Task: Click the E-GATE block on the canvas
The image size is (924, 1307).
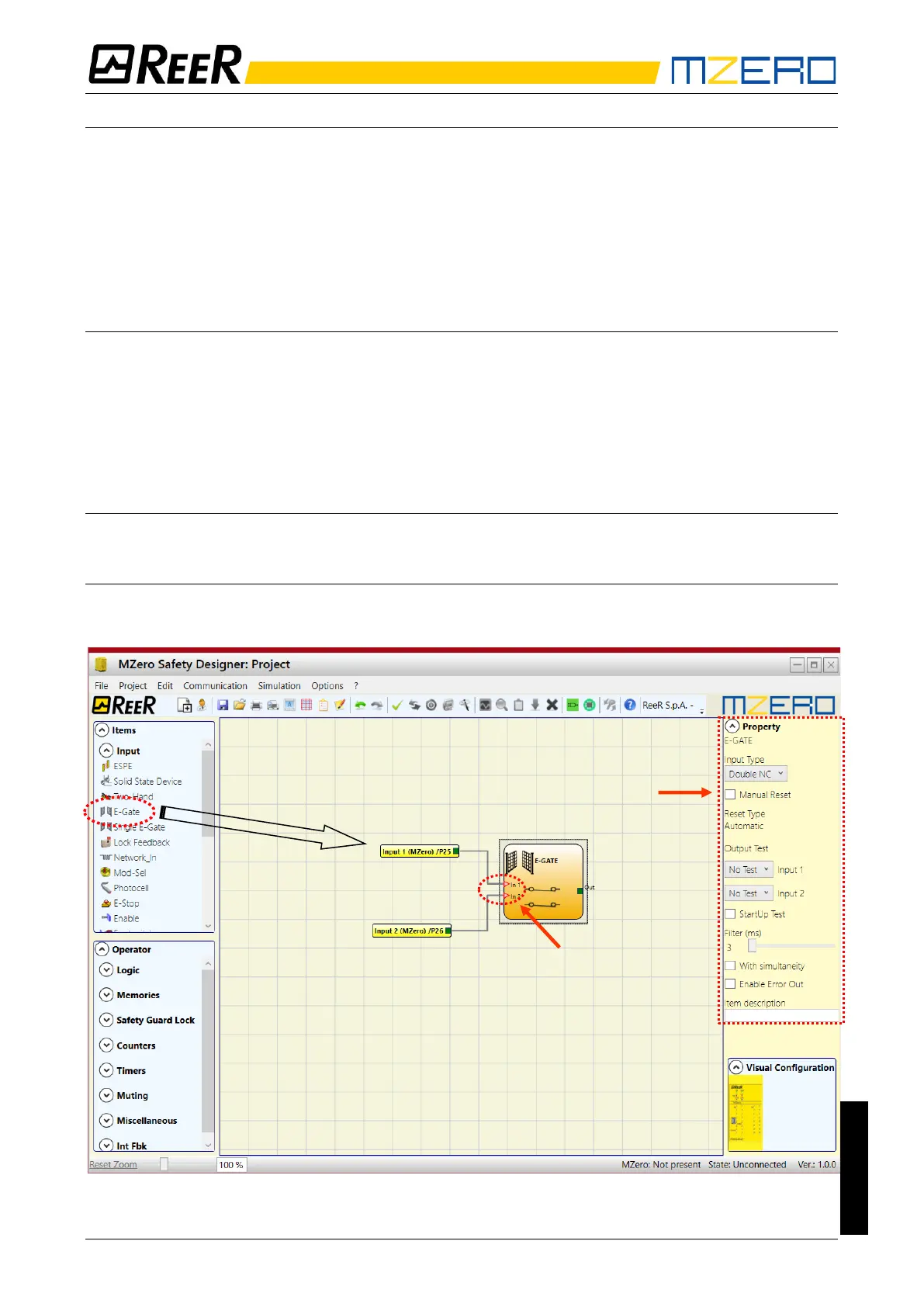Action: click(543, 882)
